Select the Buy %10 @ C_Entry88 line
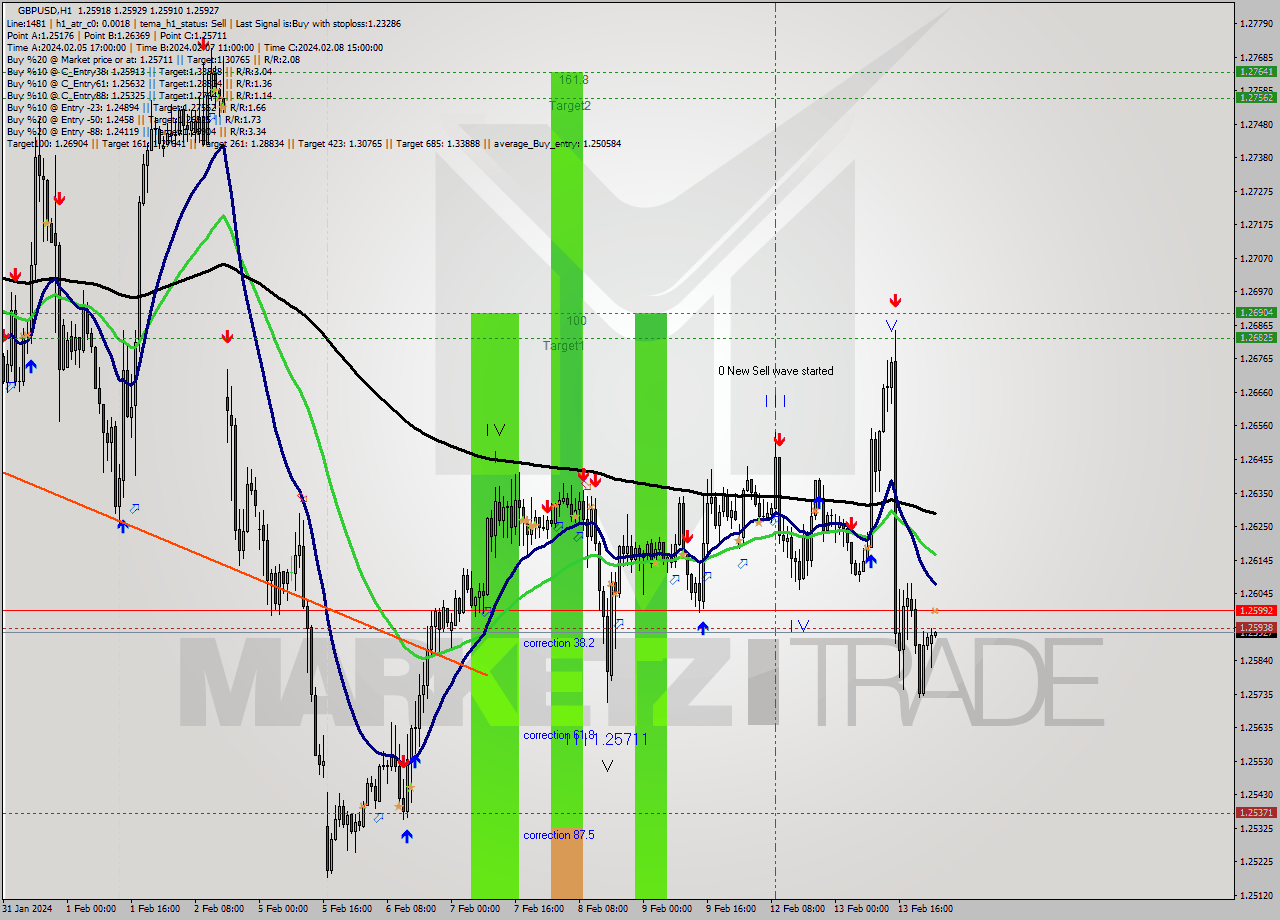The width and height of the screenshot is (1280, 920). pos(139,96)
